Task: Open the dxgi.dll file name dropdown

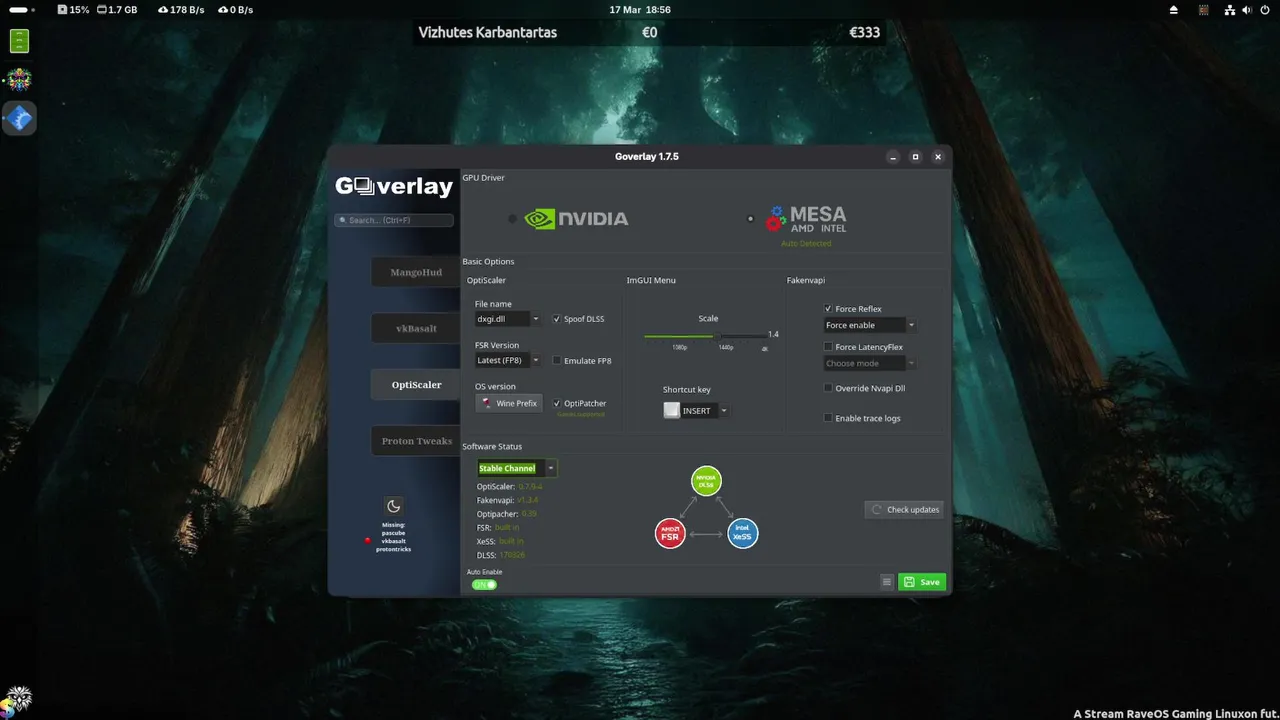Action: pos(507,319)
